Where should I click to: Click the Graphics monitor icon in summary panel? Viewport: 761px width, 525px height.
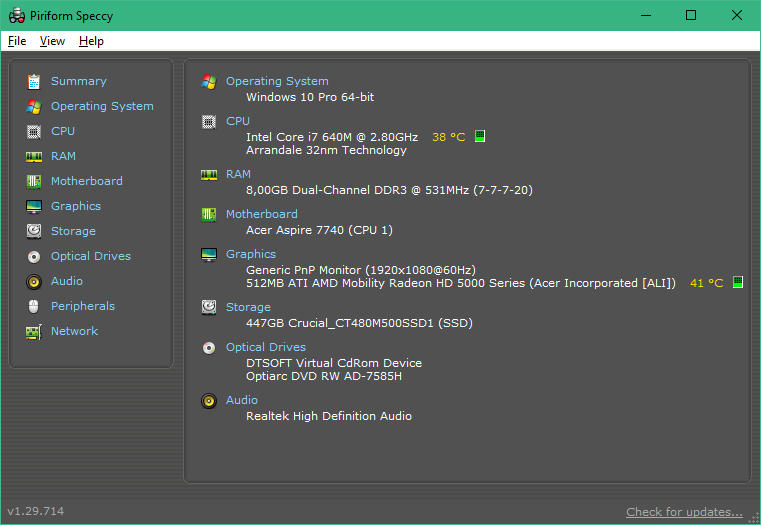click(209, 254)
